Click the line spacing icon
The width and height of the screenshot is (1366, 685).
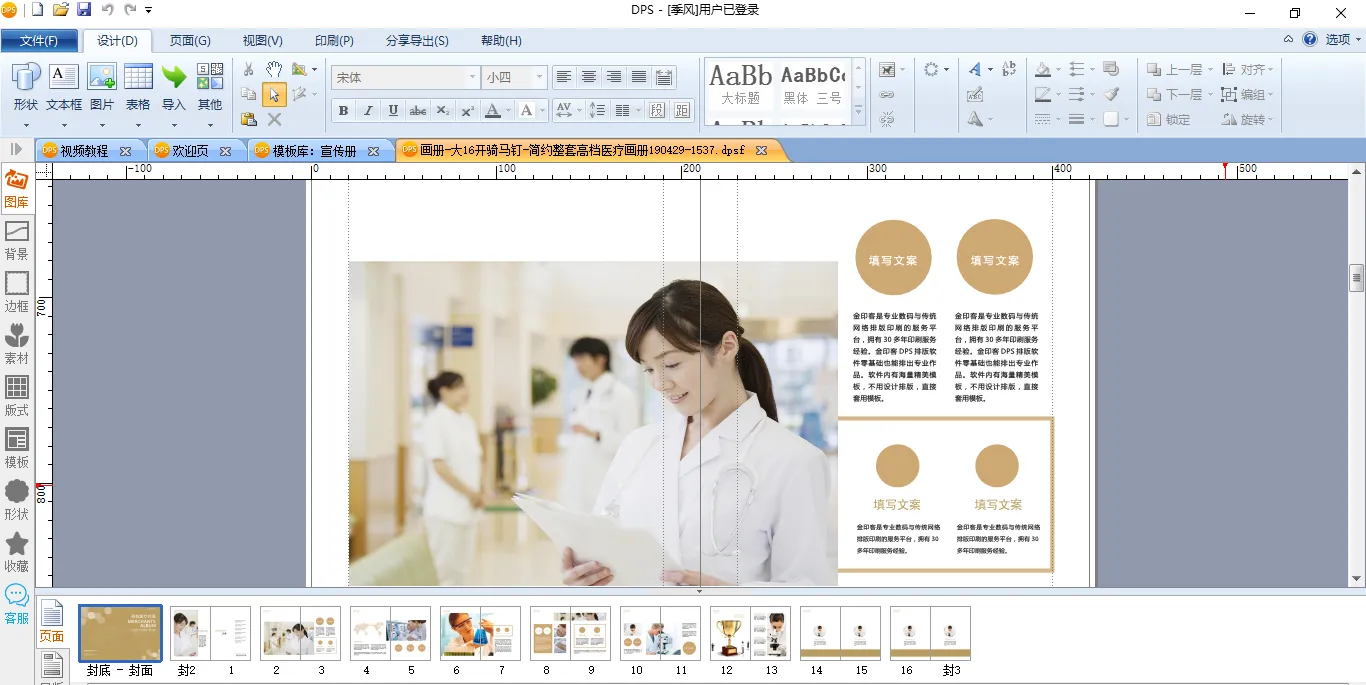[597, 110]
